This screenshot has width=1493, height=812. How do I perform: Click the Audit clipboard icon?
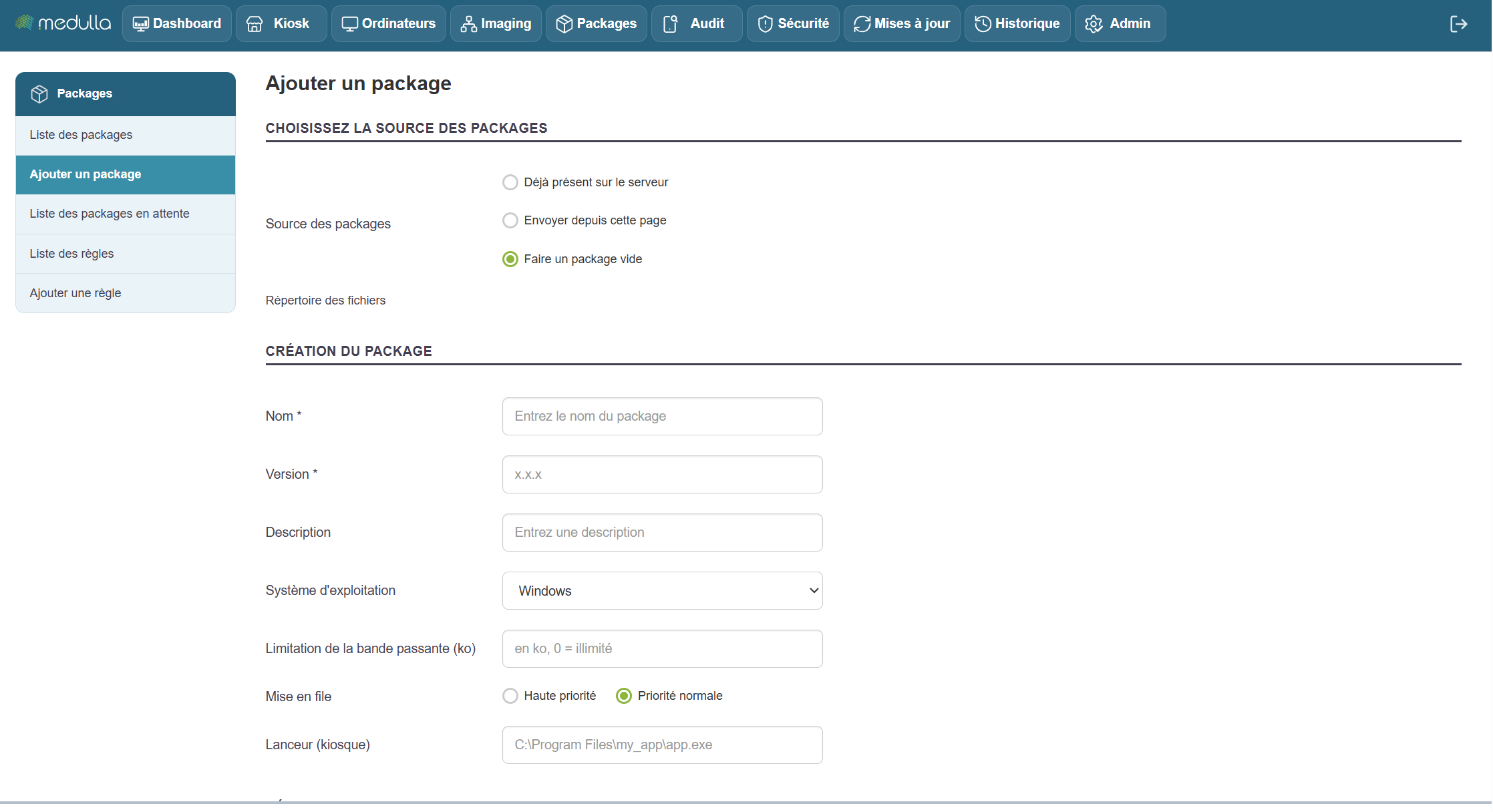click(x=670, y=24)
